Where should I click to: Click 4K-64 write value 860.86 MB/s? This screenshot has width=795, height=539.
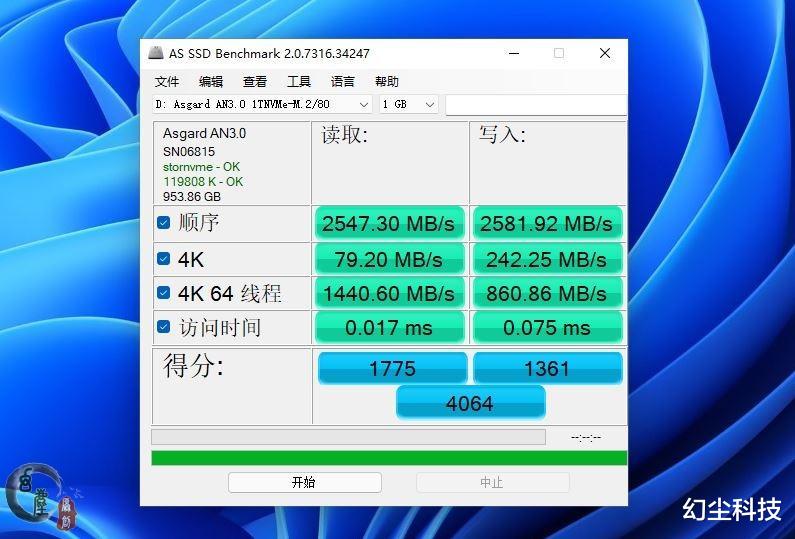click(x=547, y=293)
